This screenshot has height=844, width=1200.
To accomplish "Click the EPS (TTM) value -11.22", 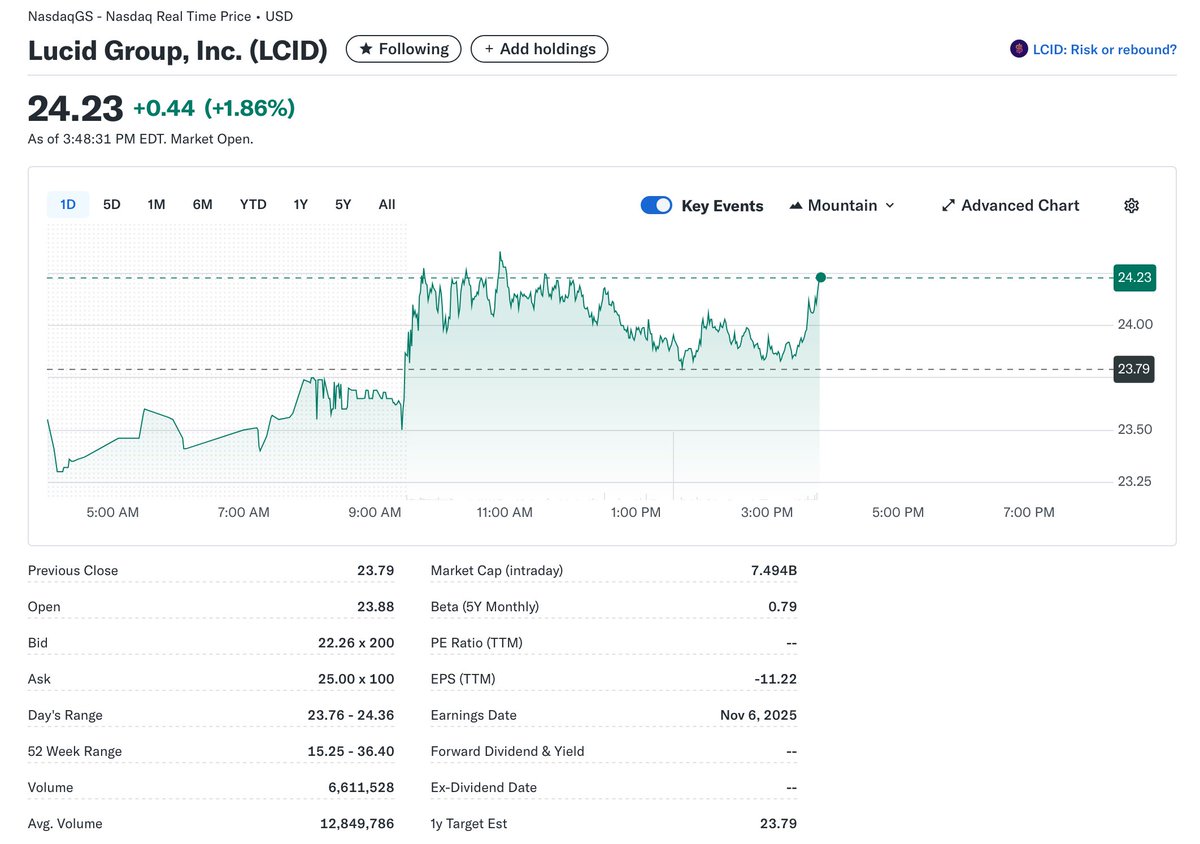I will (776, 679).
